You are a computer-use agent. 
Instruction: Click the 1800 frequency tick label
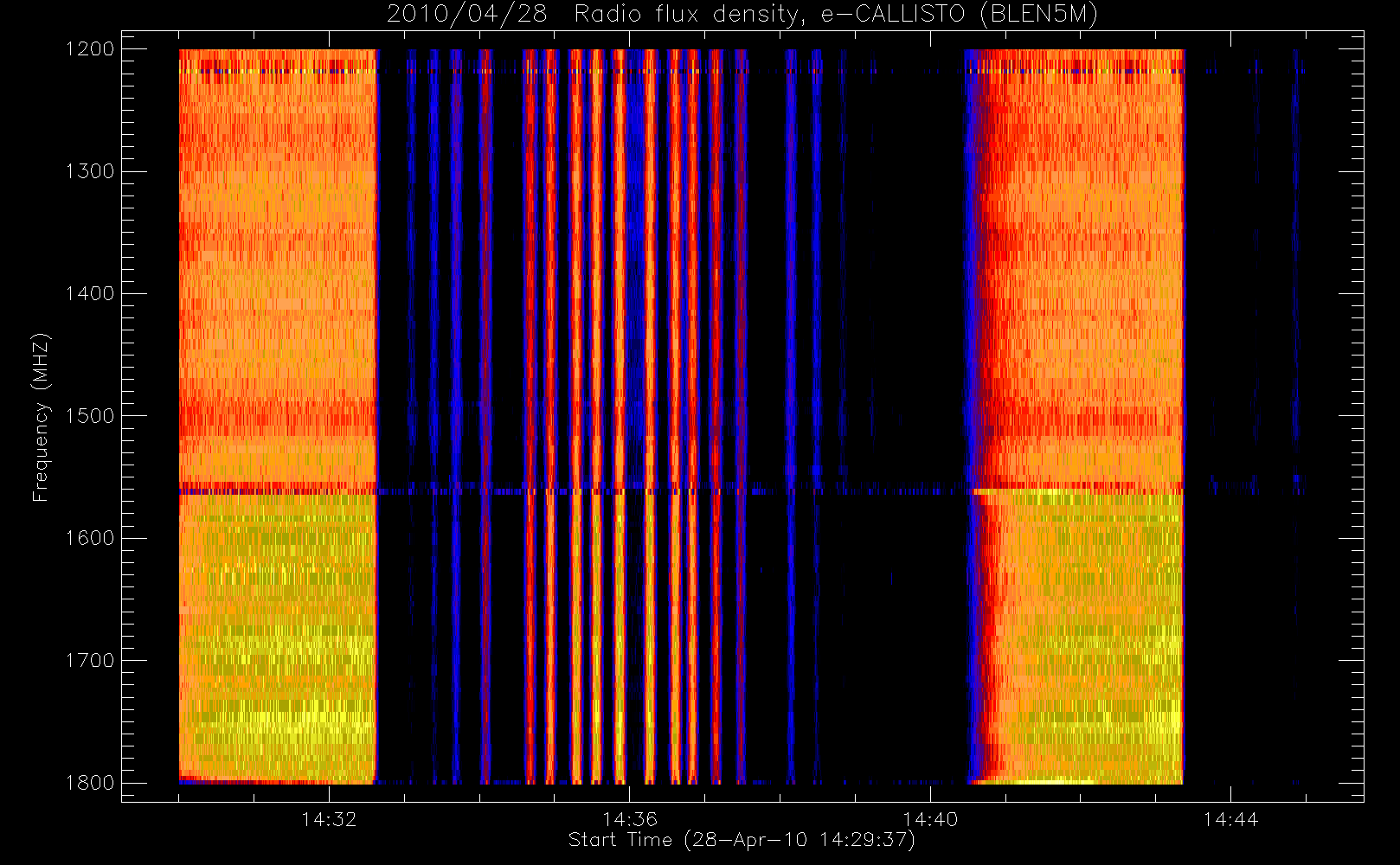(x=90, y=783)
